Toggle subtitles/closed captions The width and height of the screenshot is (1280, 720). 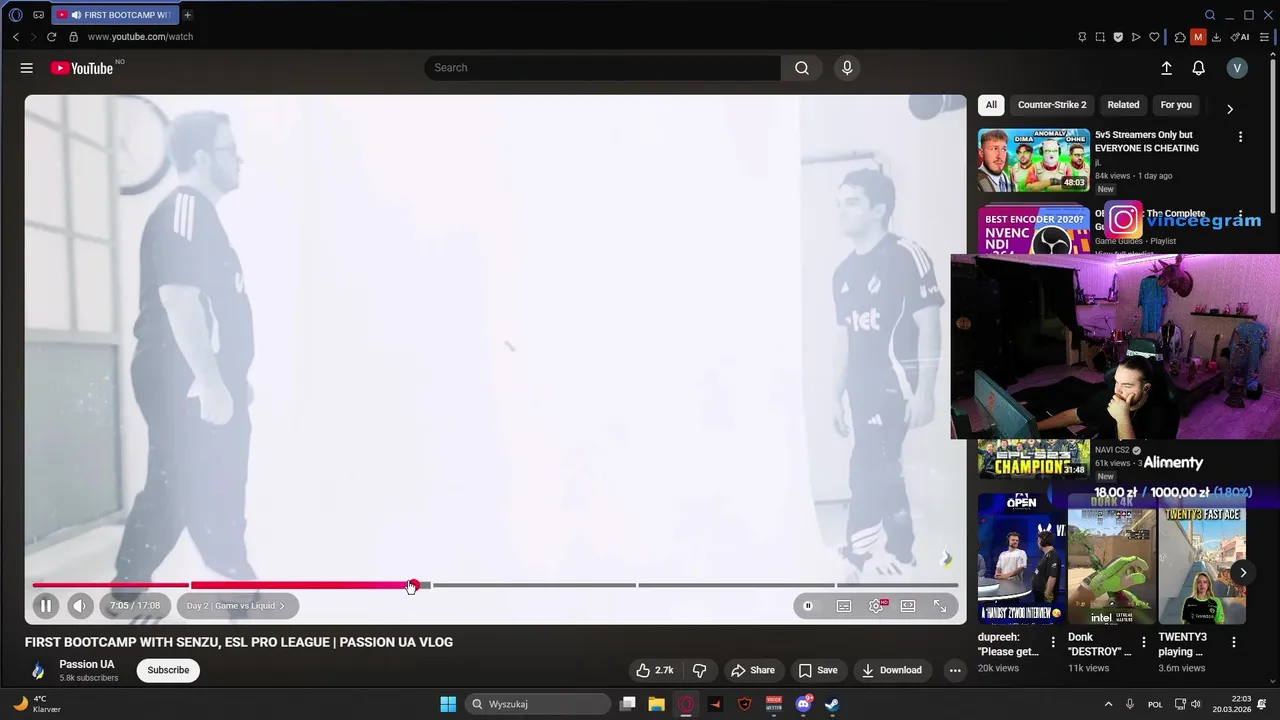point(844,606)
